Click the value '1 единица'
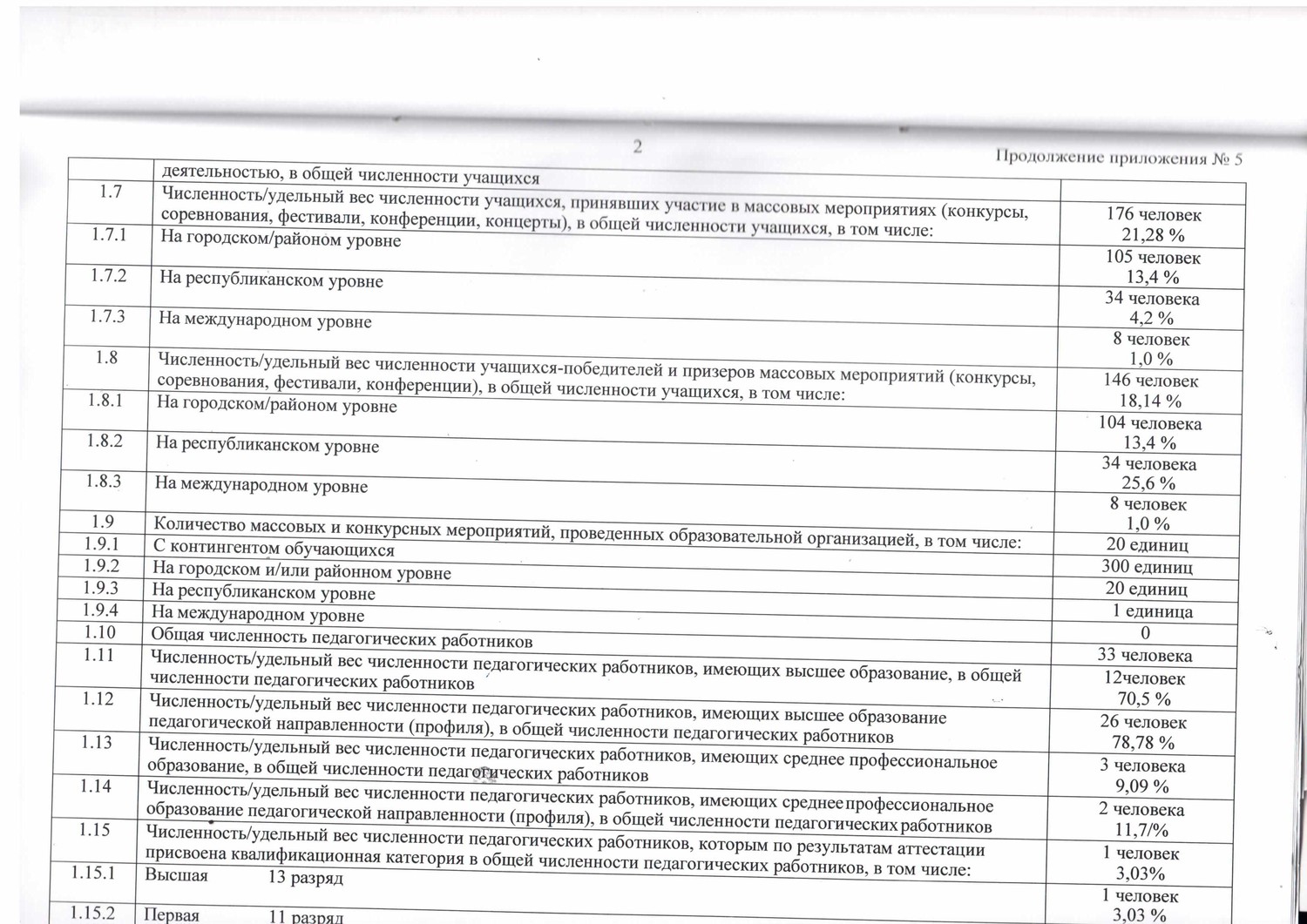The height and width of the screenshot is (924, 1307). (x=1153, y=611)
